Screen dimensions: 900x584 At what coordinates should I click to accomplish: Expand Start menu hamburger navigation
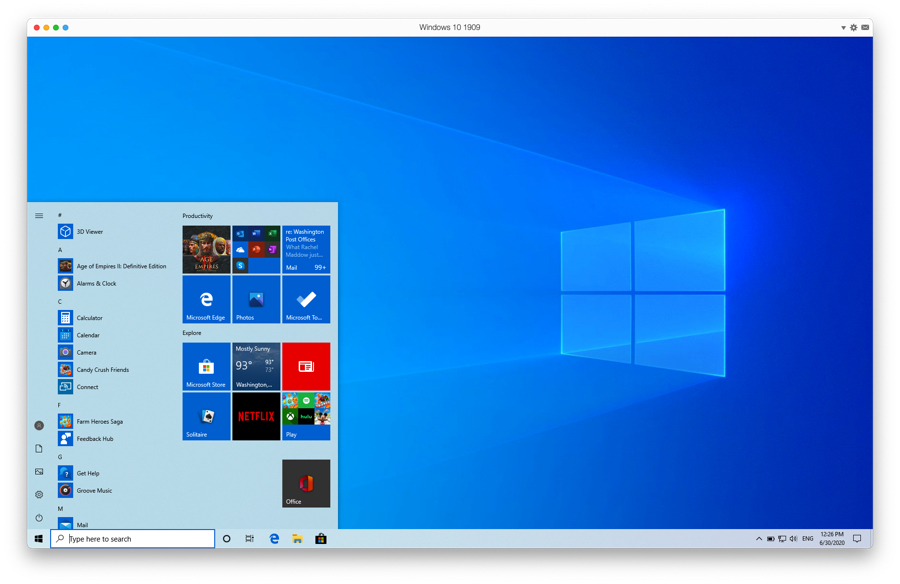39,215
